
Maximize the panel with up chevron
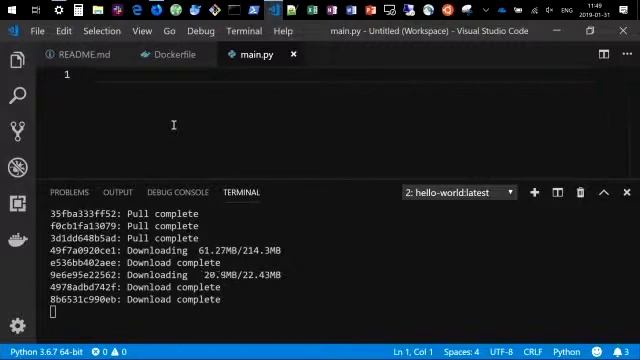coord(604,193)
